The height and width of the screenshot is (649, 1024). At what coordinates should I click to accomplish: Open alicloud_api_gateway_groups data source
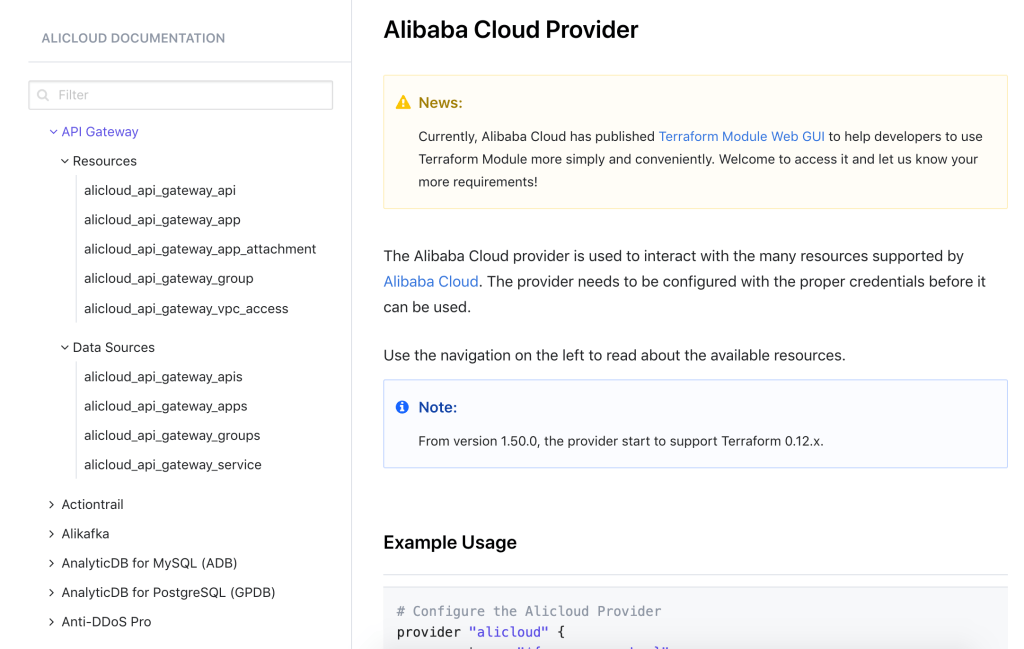click(x=172, y=435)
